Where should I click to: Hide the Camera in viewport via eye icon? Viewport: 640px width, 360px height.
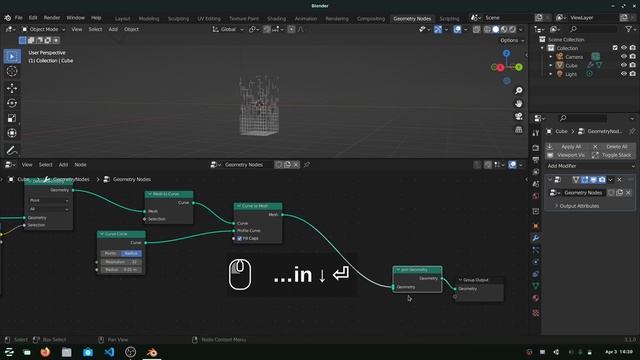click(x=624, y=57)
